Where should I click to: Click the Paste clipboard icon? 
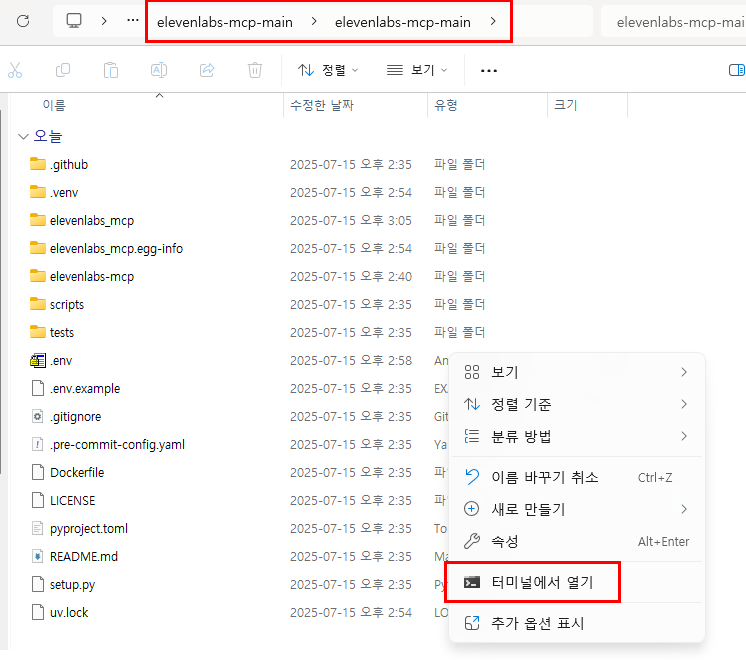click(111, 70)
